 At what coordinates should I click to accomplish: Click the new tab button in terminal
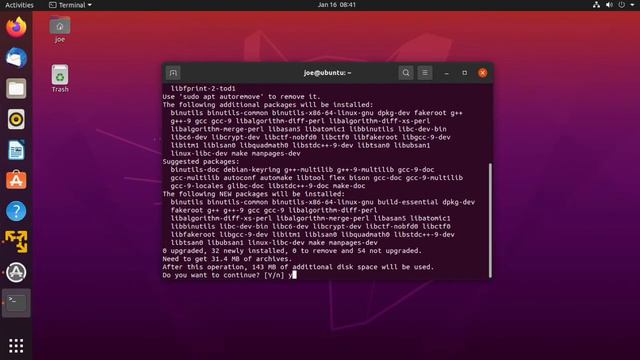tap(173, 73)
